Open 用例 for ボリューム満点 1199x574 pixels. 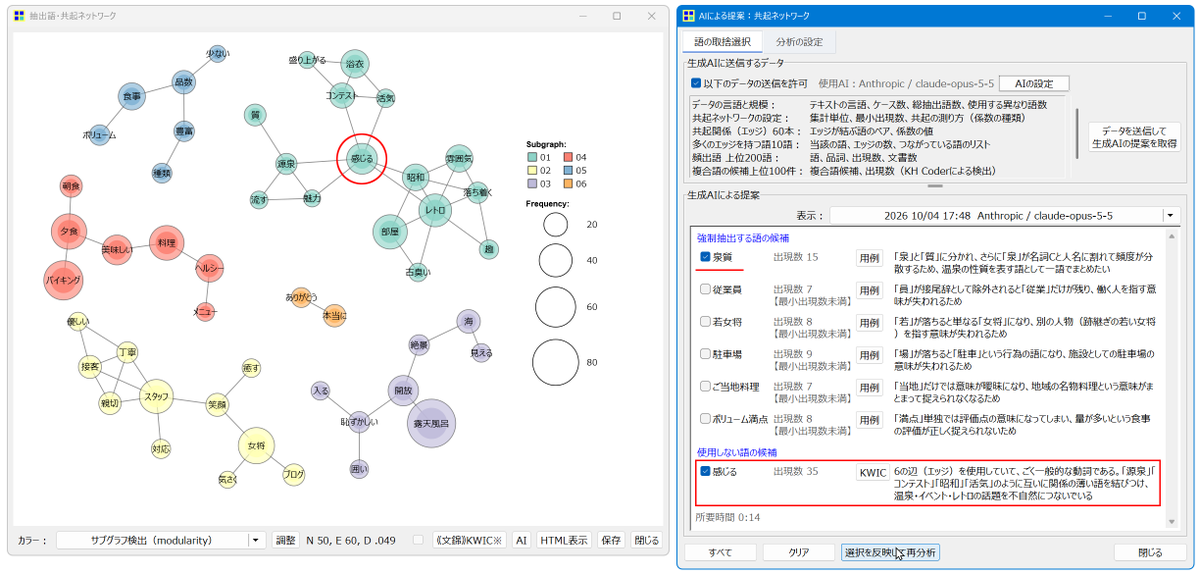[869, 420]
